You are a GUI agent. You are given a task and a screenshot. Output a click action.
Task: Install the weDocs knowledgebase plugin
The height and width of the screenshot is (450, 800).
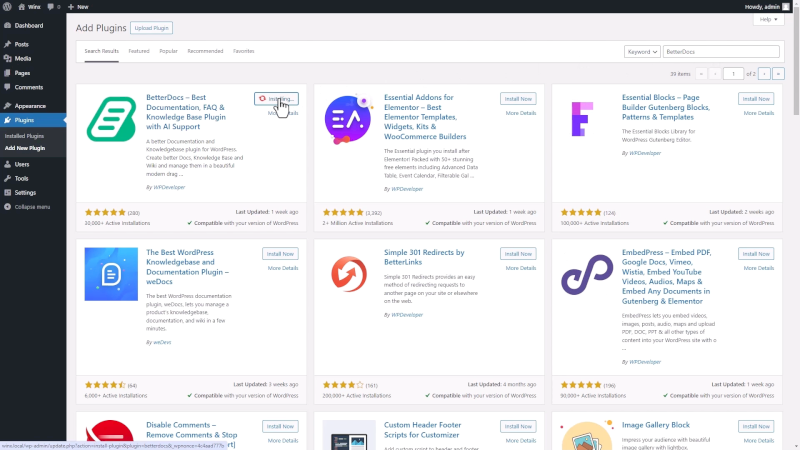[280, 254]
